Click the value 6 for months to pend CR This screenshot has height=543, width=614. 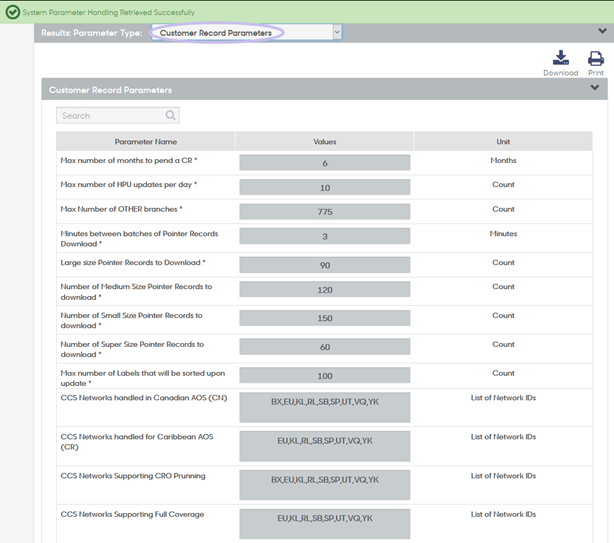(x=325, y=163)
